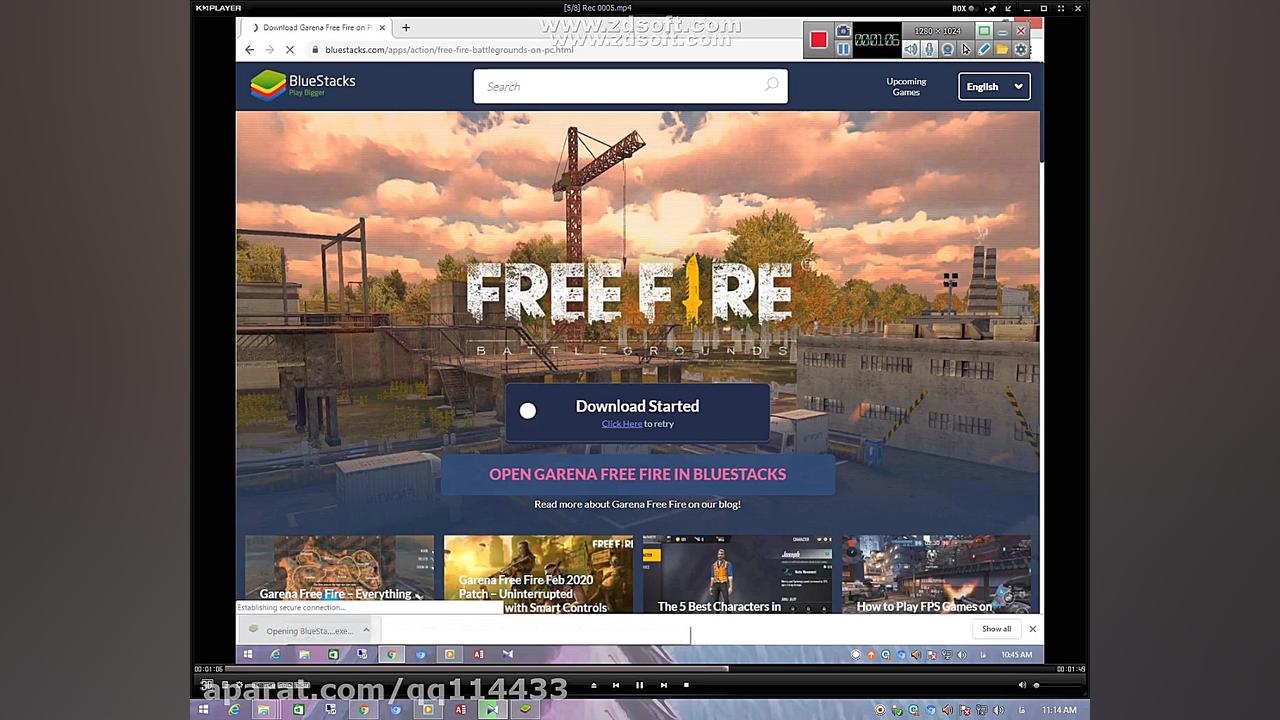This screenshot has height=720, width=1280.
Task: Click the magnifier icon in the BlueStacks search box
Action: point(771,85)
